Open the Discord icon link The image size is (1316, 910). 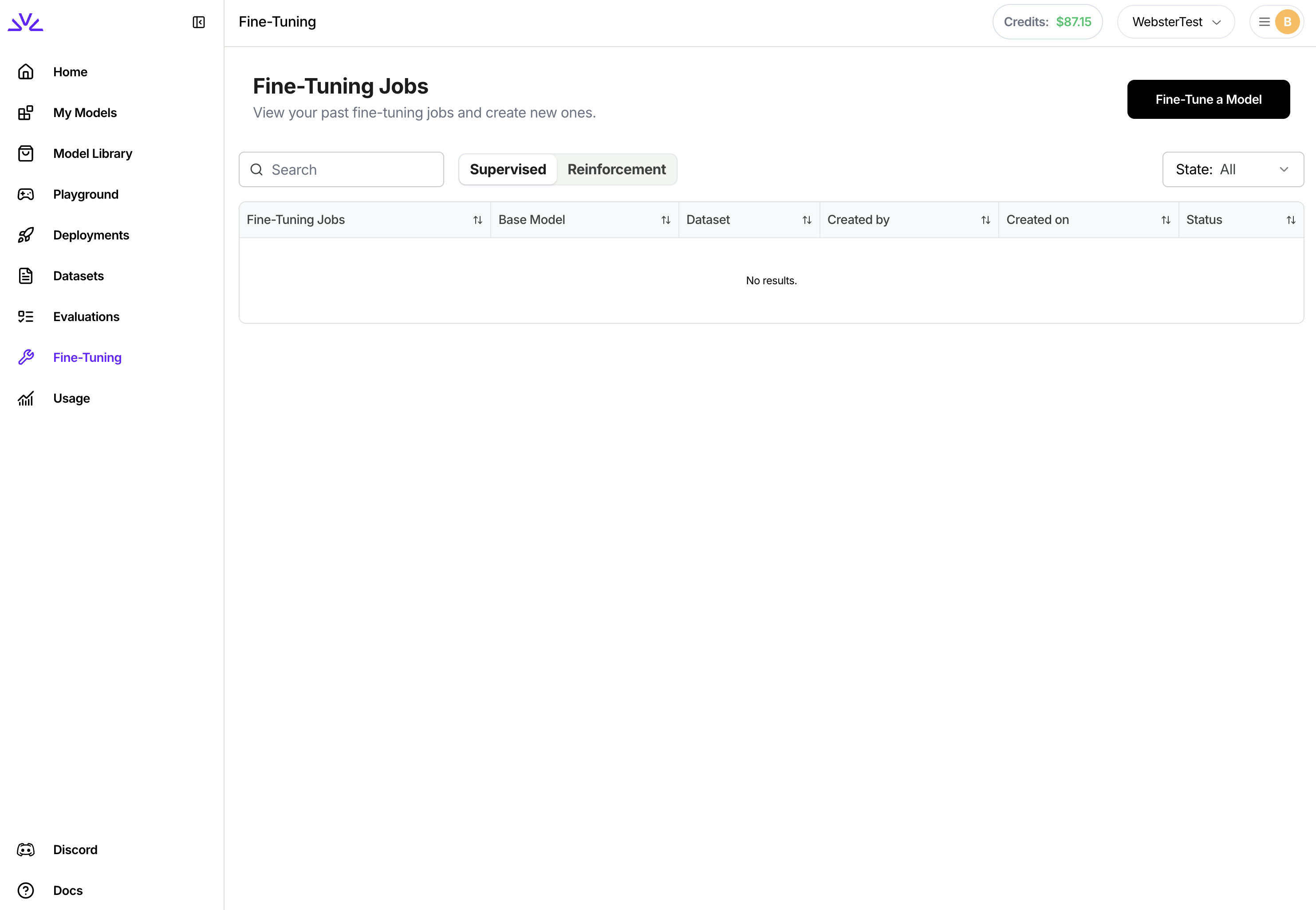pos(26,850)
